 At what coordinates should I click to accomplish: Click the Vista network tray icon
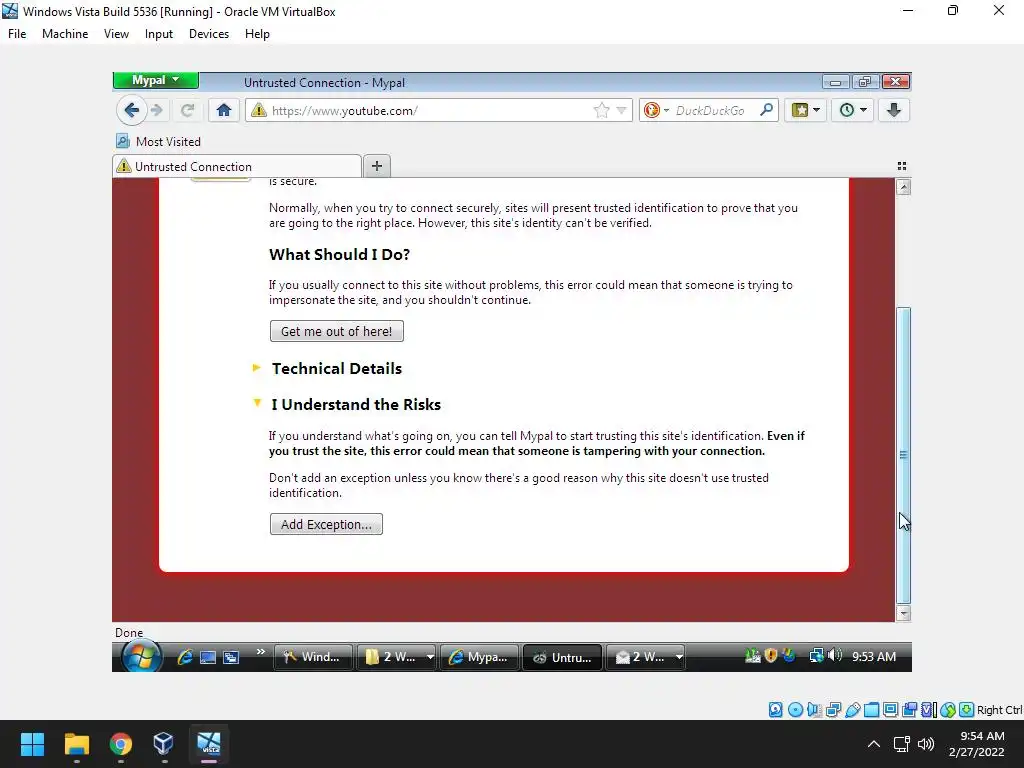pyautogui.click(x=816, y=656)
